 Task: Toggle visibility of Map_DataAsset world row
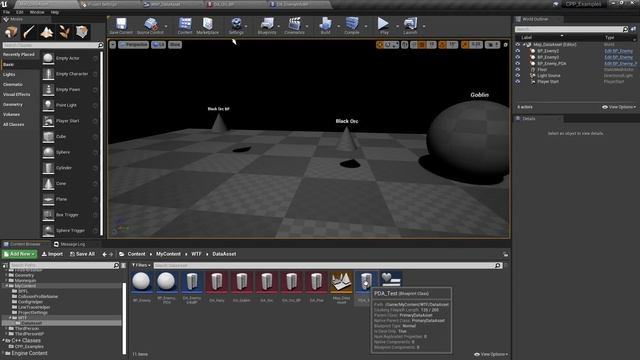(x=518, y=44)
